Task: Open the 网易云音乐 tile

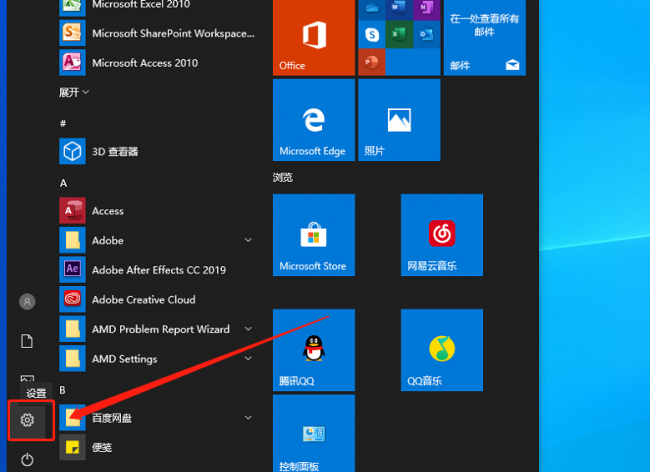Action: click(442, 235)
